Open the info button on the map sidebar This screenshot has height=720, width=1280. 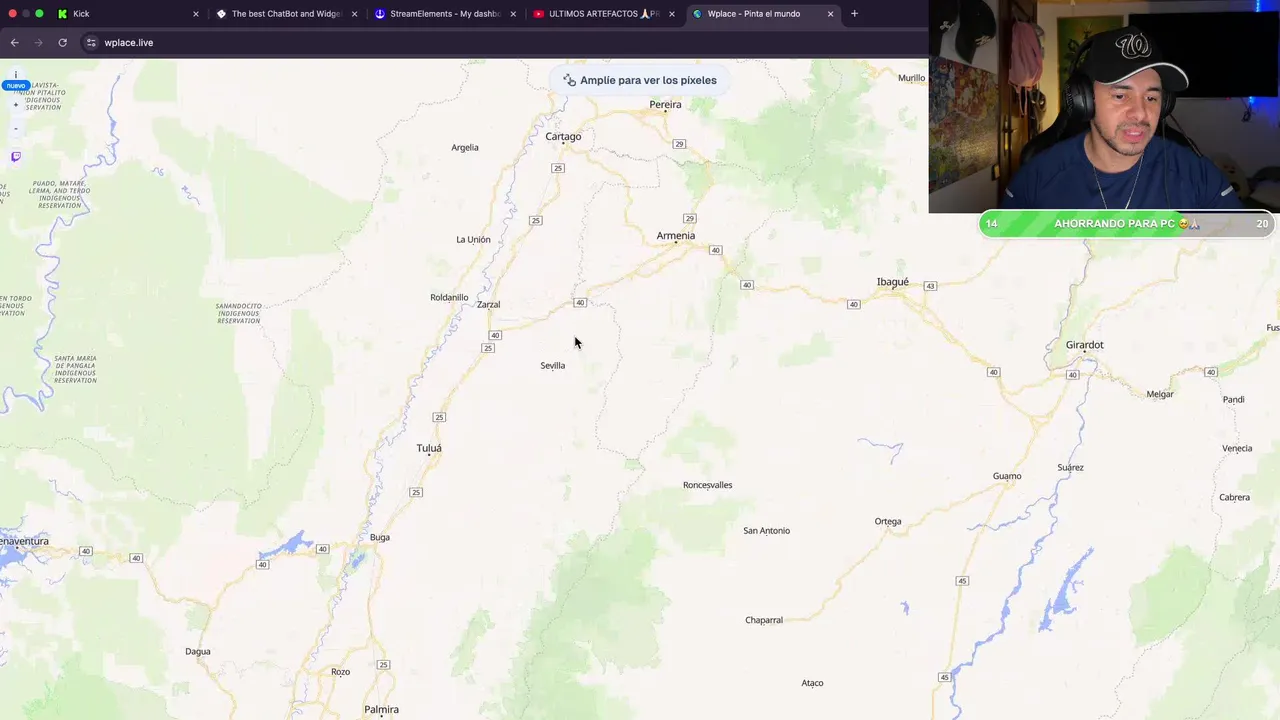[x=15, y=74]
